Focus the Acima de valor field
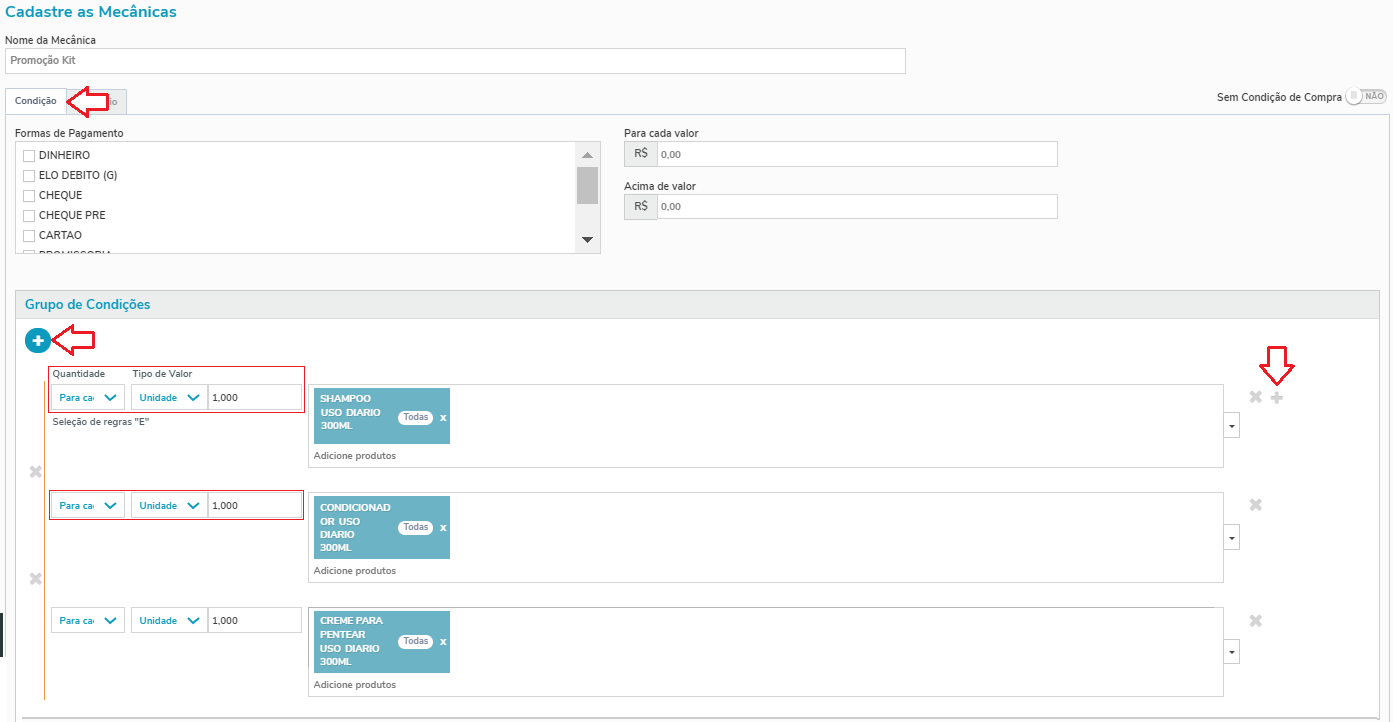The image size is (1393, 722). (x=857, y=206)
